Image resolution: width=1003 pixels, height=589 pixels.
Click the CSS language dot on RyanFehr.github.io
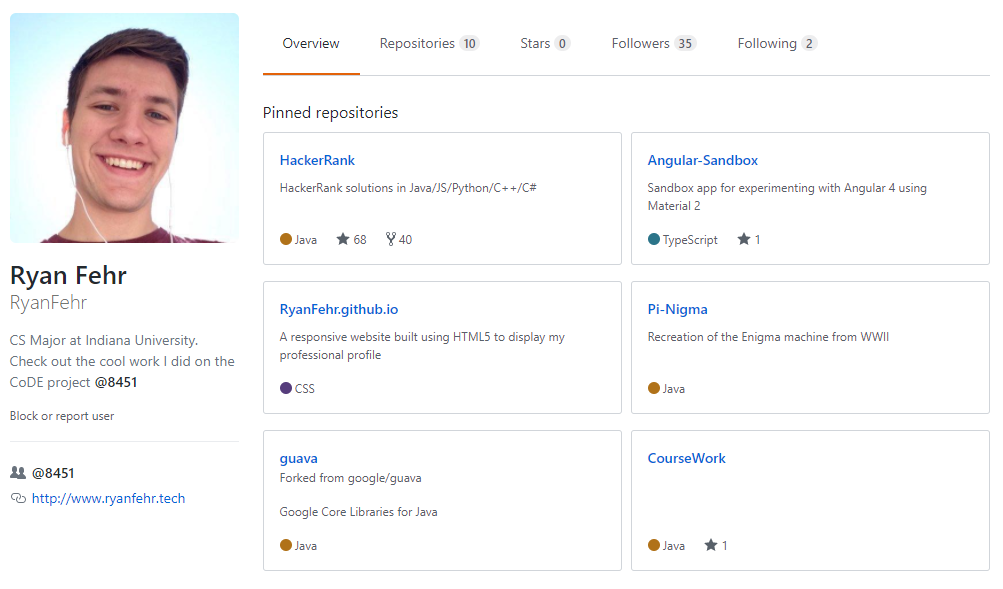click(x=285, y=388)
